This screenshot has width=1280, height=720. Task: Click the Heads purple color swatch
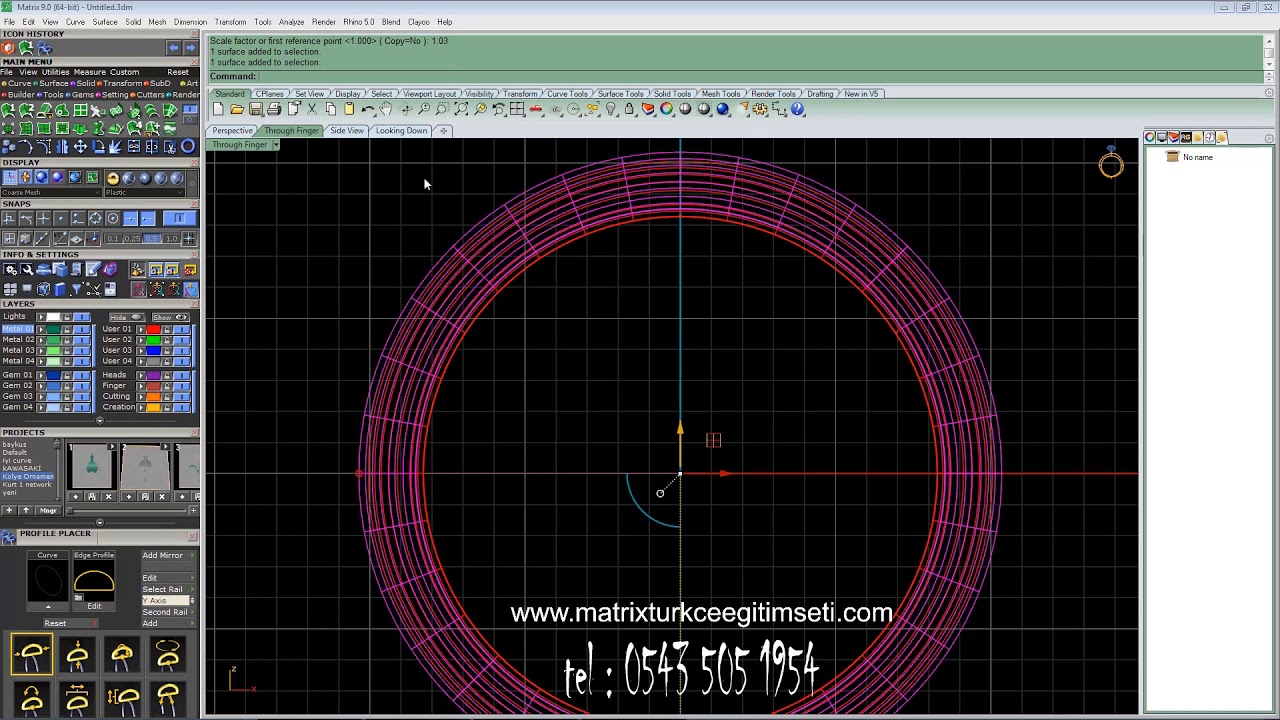[153, 375]
